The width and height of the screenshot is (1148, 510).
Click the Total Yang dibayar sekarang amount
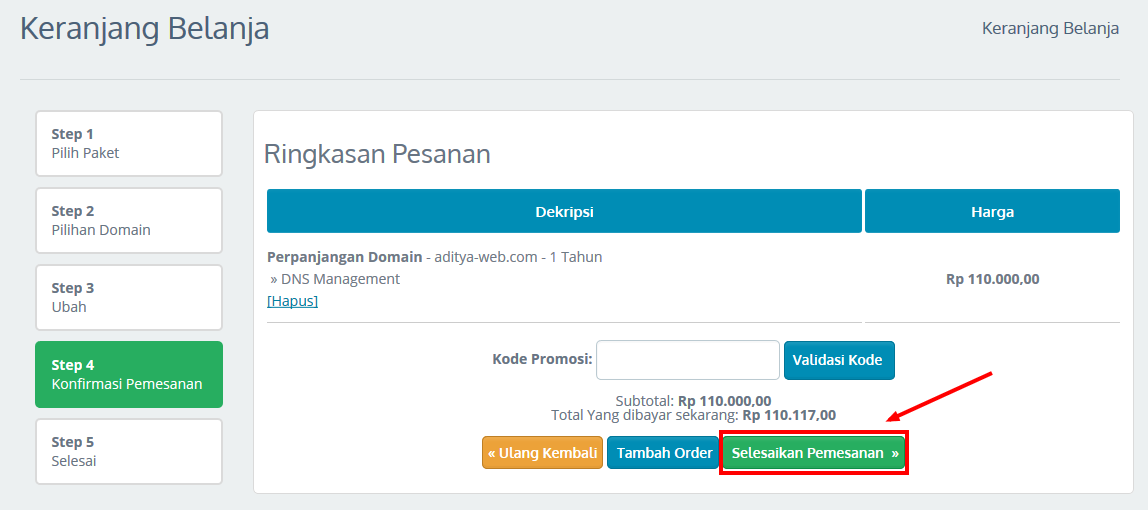(x=788, y=415)
